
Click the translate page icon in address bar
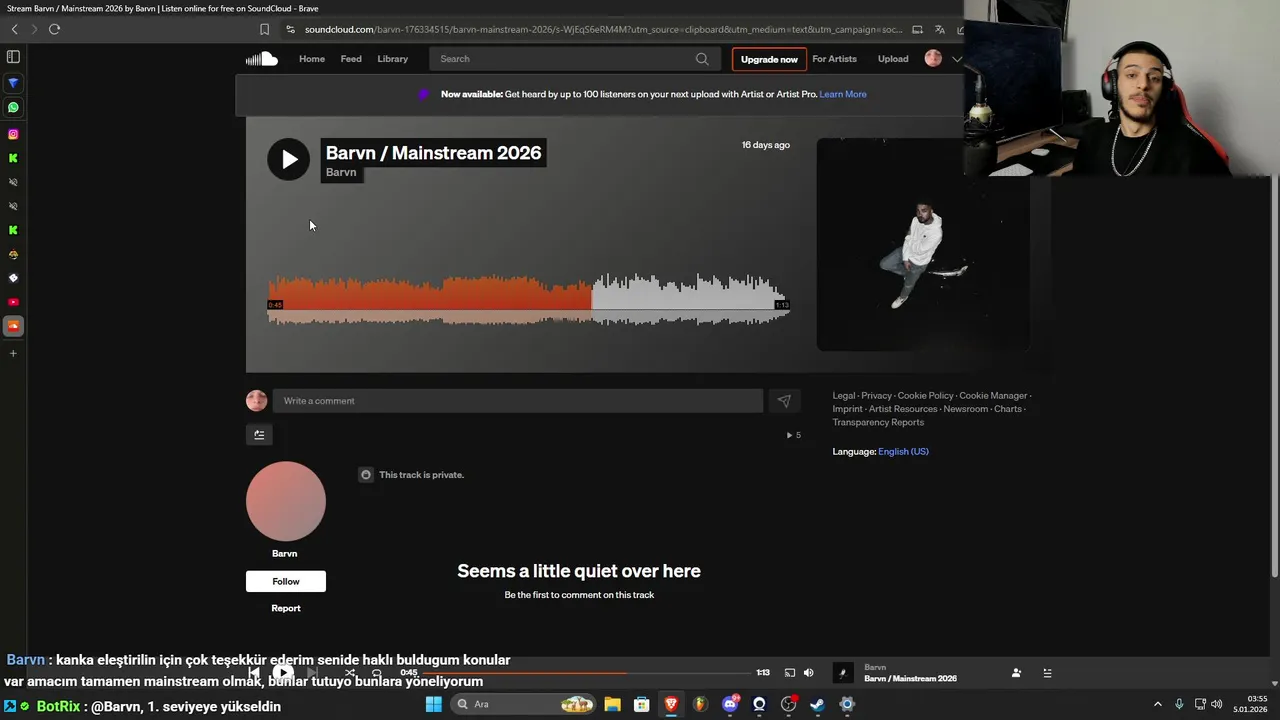pos(939,29)
